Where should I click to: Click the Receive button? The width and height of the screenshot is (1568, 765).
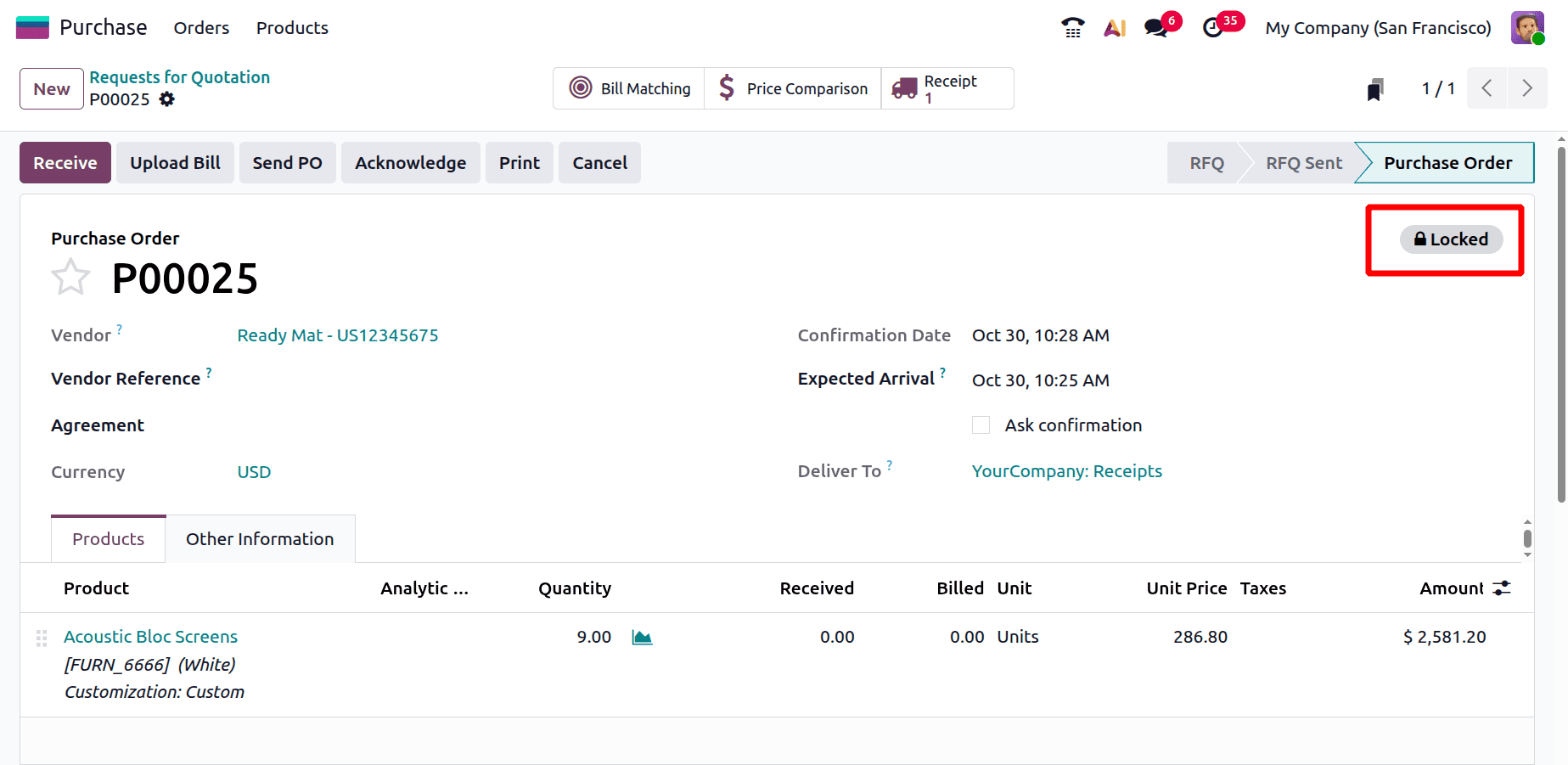click(x=65, y=162)
